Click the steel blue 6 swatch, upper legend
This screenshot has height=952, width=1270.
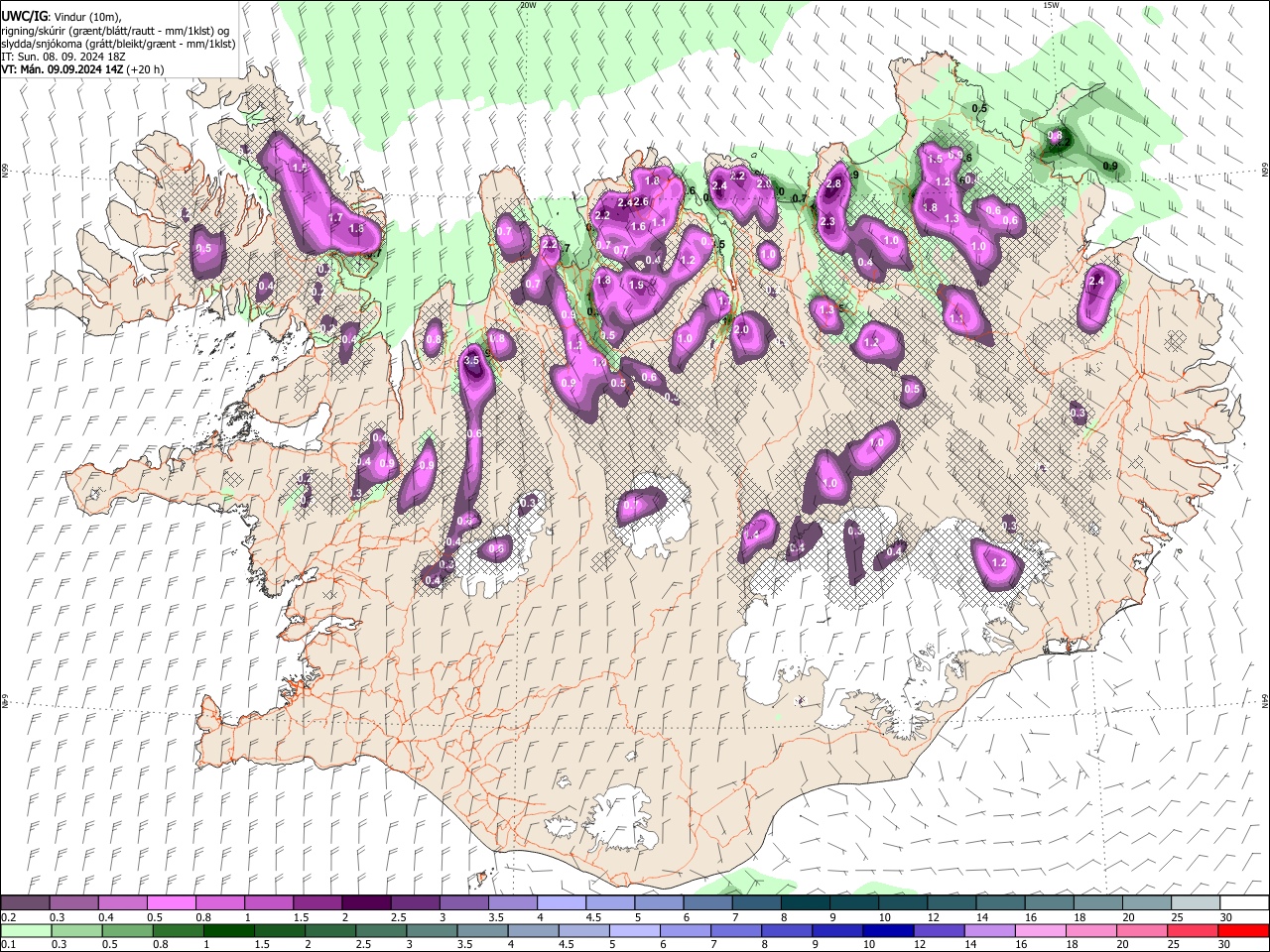[707, 903]
